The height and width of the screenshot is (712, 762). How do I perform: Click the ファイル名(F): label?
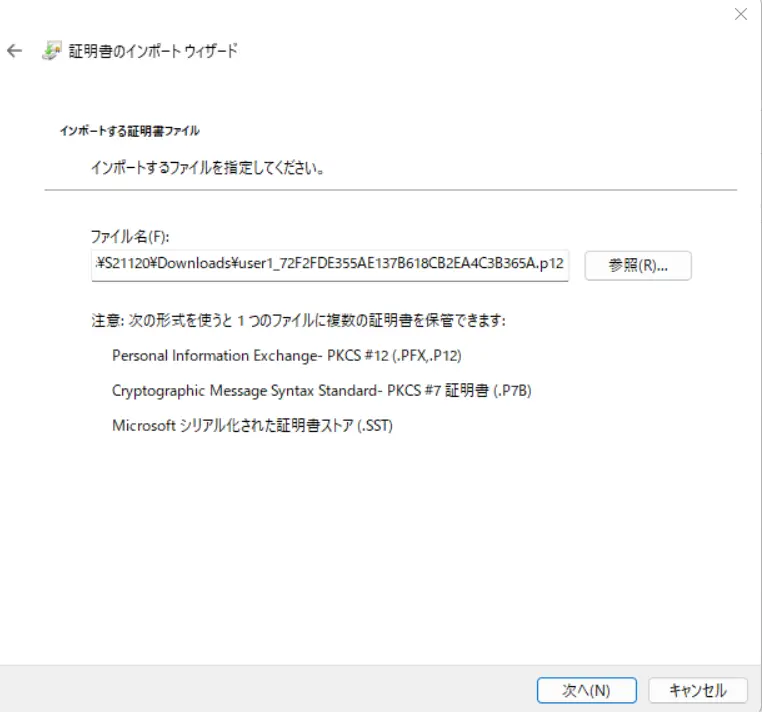pos(130,237)
